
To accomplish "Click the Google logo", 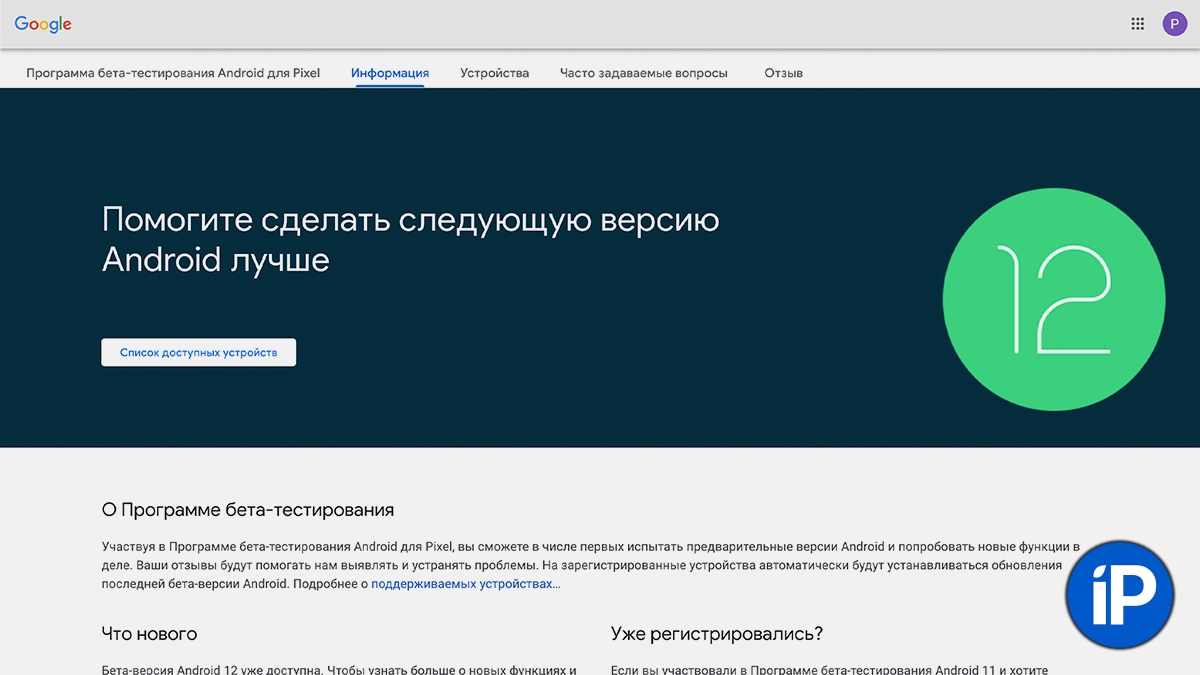I will pyautogui.click(x=43, y=24).
